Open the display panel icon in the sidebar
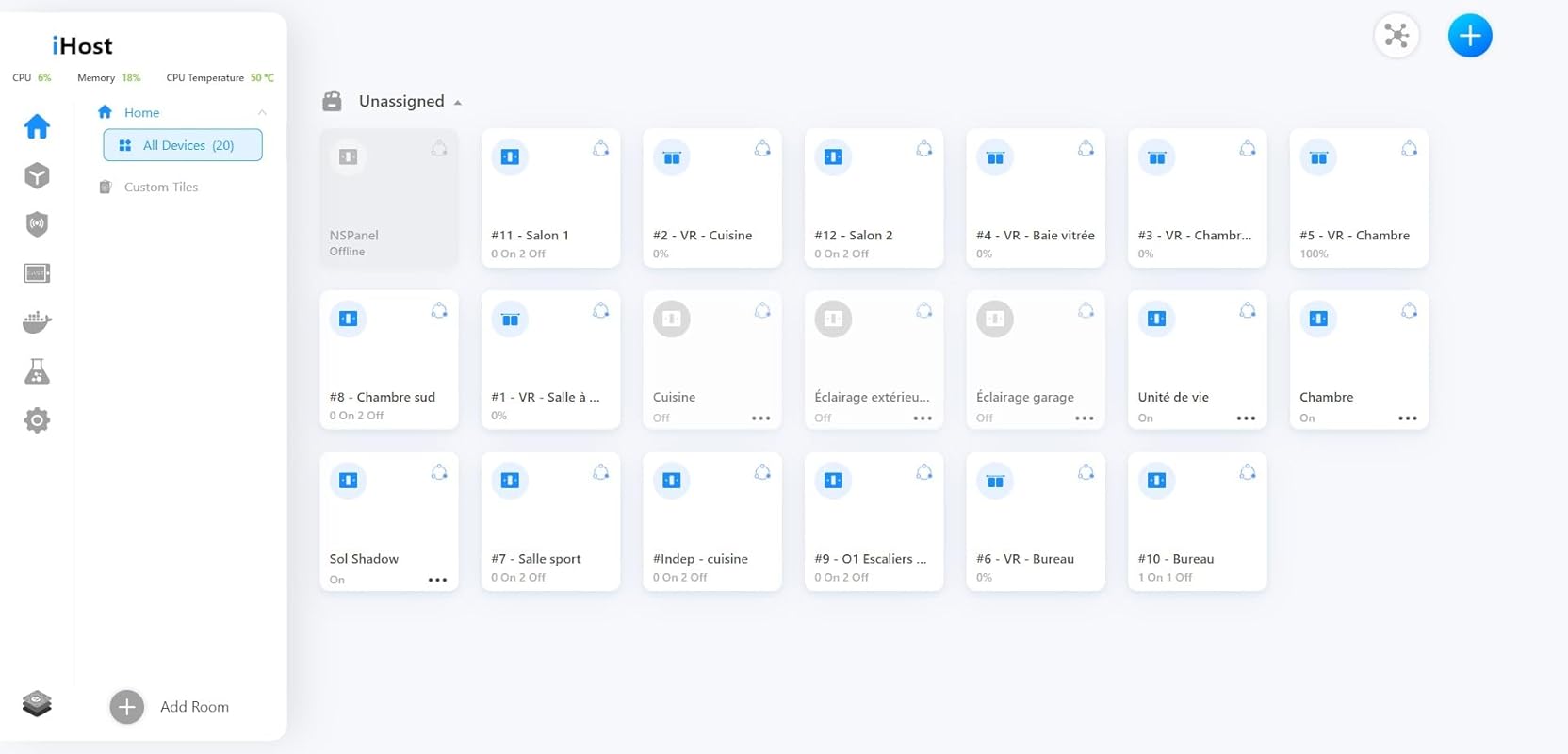1568x754 pixels. click(37, 273)
